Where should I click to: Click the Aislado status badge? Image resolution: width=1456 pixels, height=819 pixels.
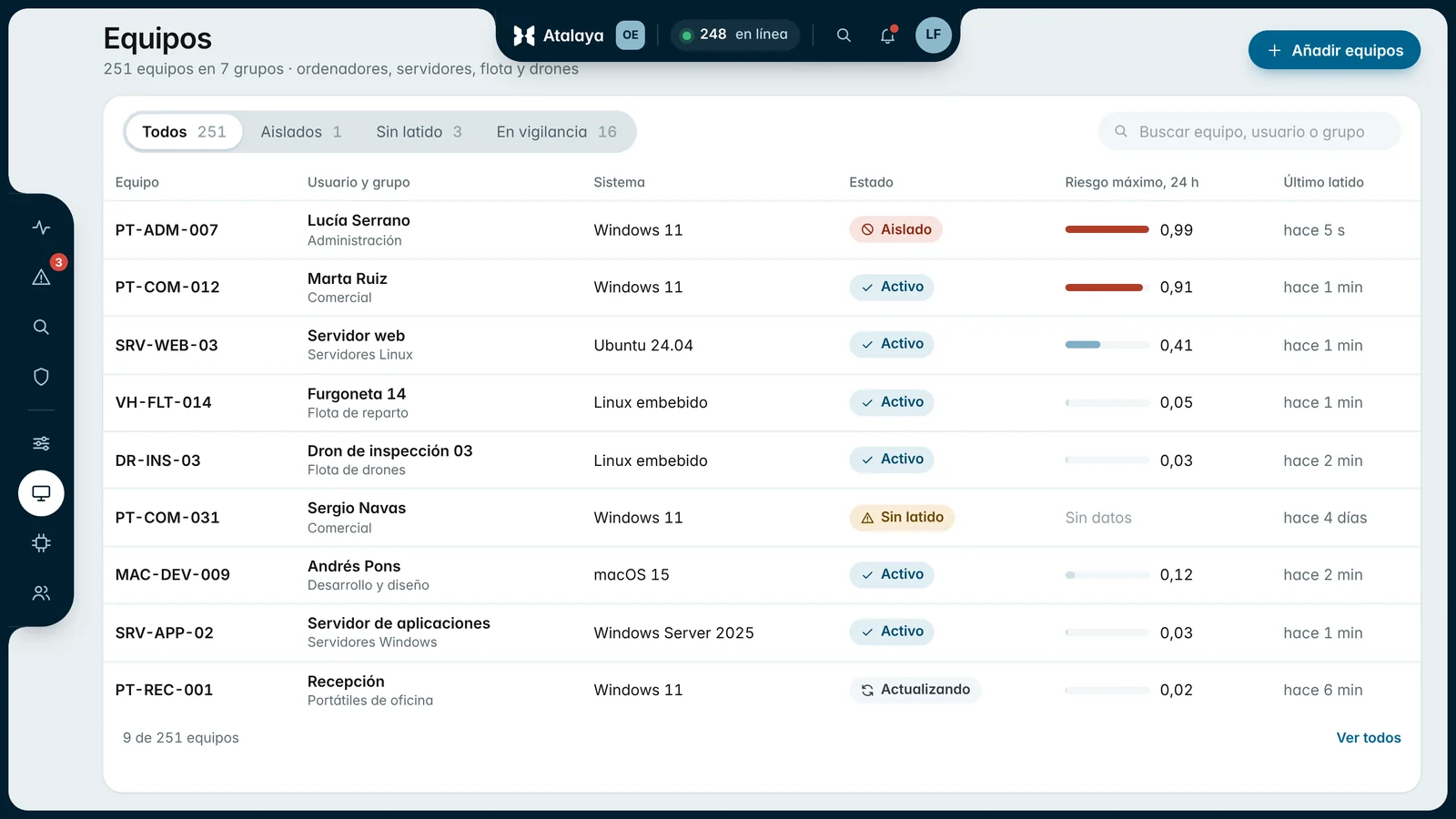click(895, 229)
